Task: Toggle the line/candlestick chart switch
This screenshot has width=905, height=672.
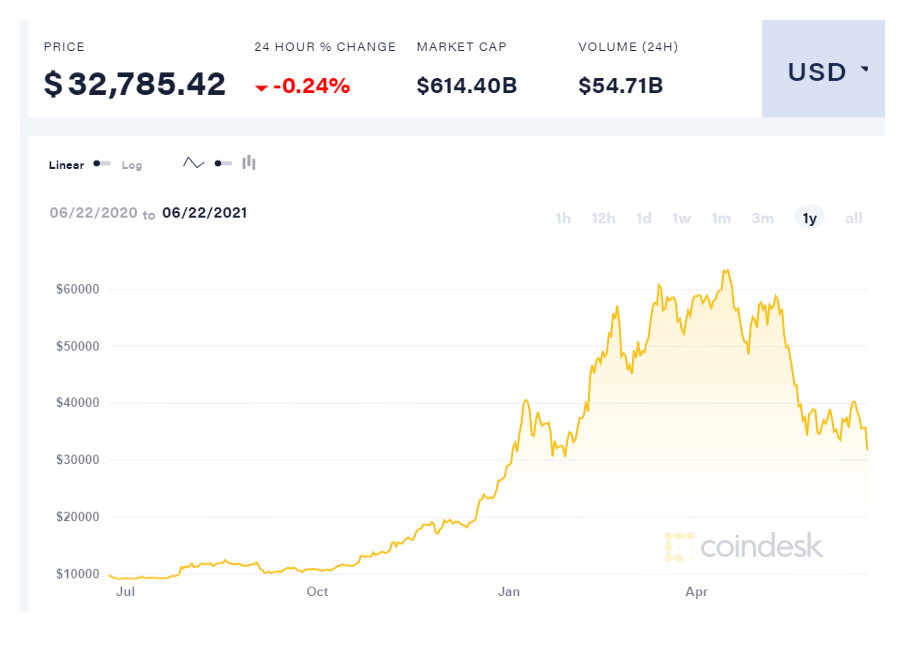Action: point(222,163)
